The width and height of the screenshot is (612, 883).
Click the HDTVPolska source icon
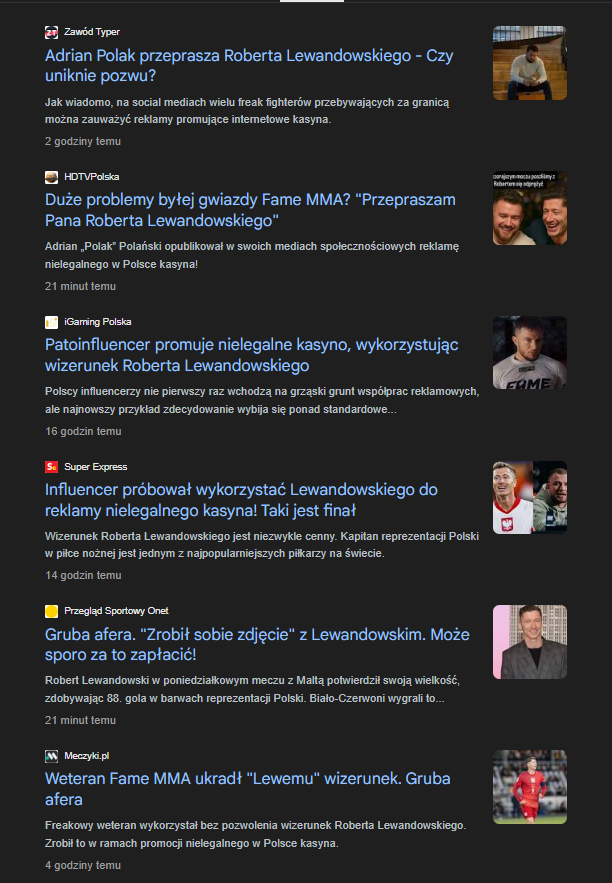(x=51, y=177)
